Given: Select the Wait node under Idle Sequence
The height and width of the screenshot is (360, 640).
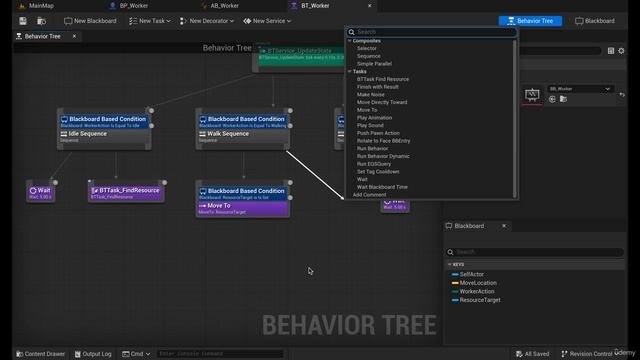Looking at the screenshot, I should click(x=40, y=192).
